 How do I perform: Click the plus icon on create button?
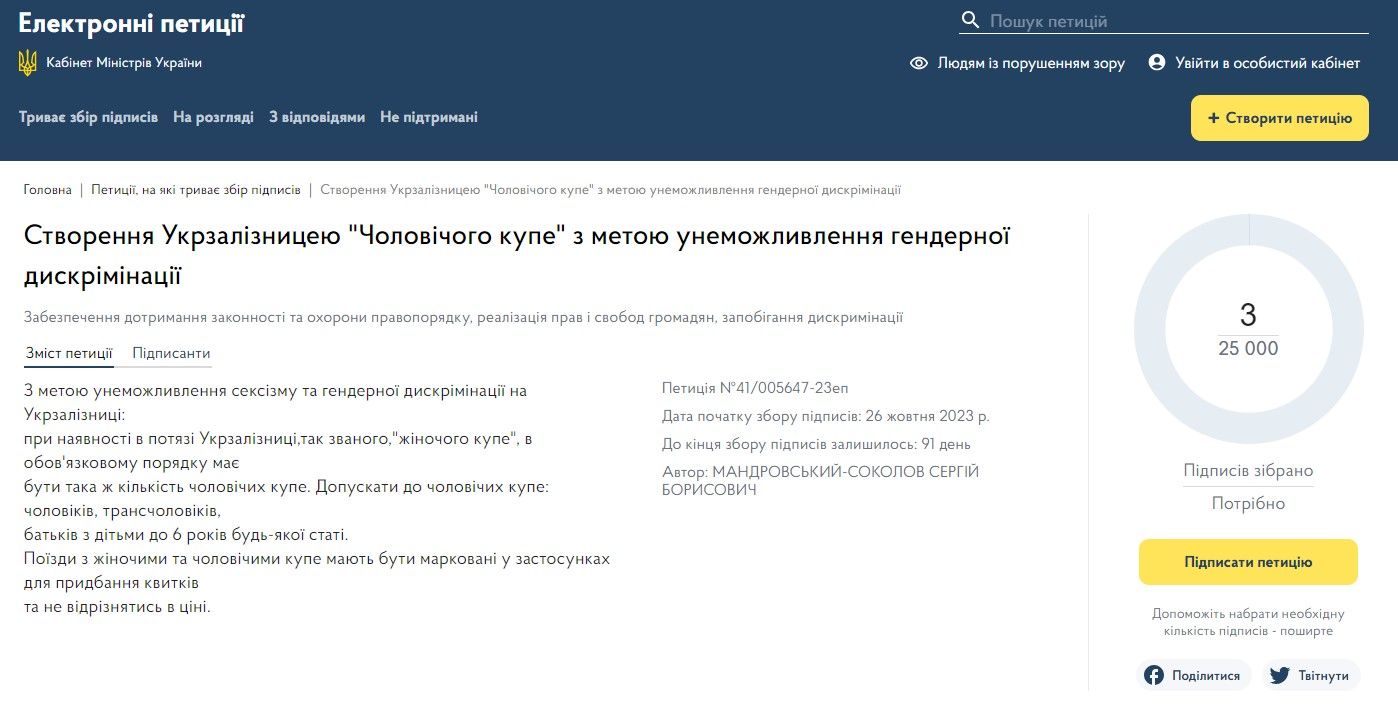1214,118
